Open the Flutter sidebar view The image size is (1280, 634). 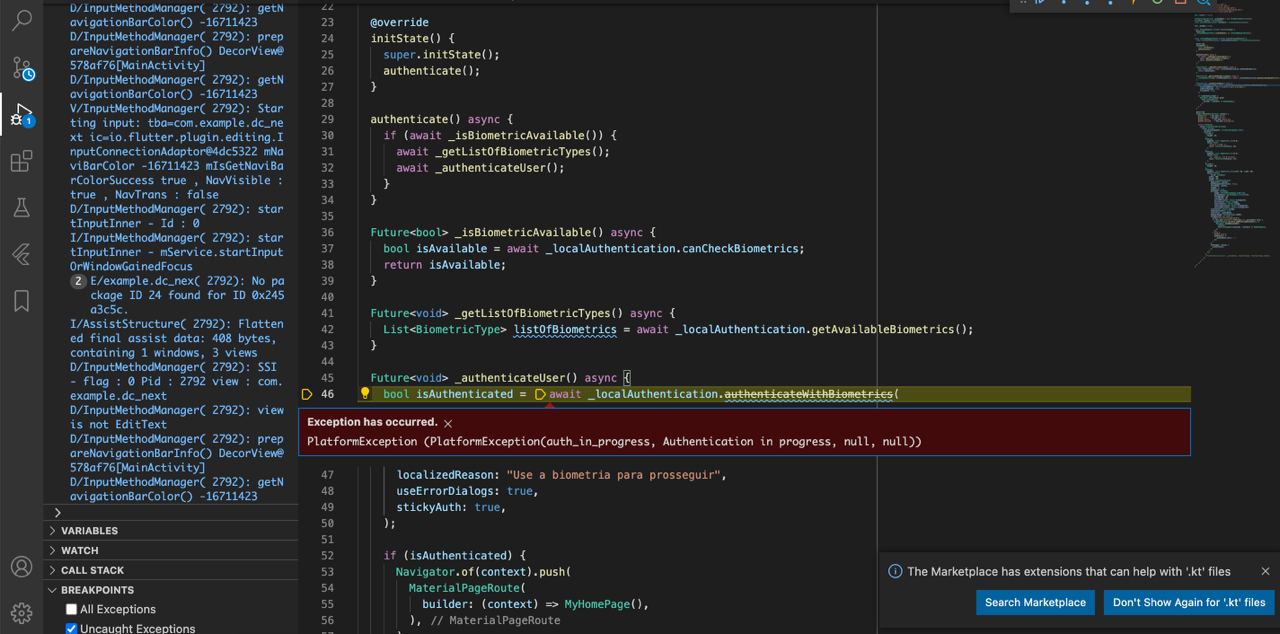21,254
